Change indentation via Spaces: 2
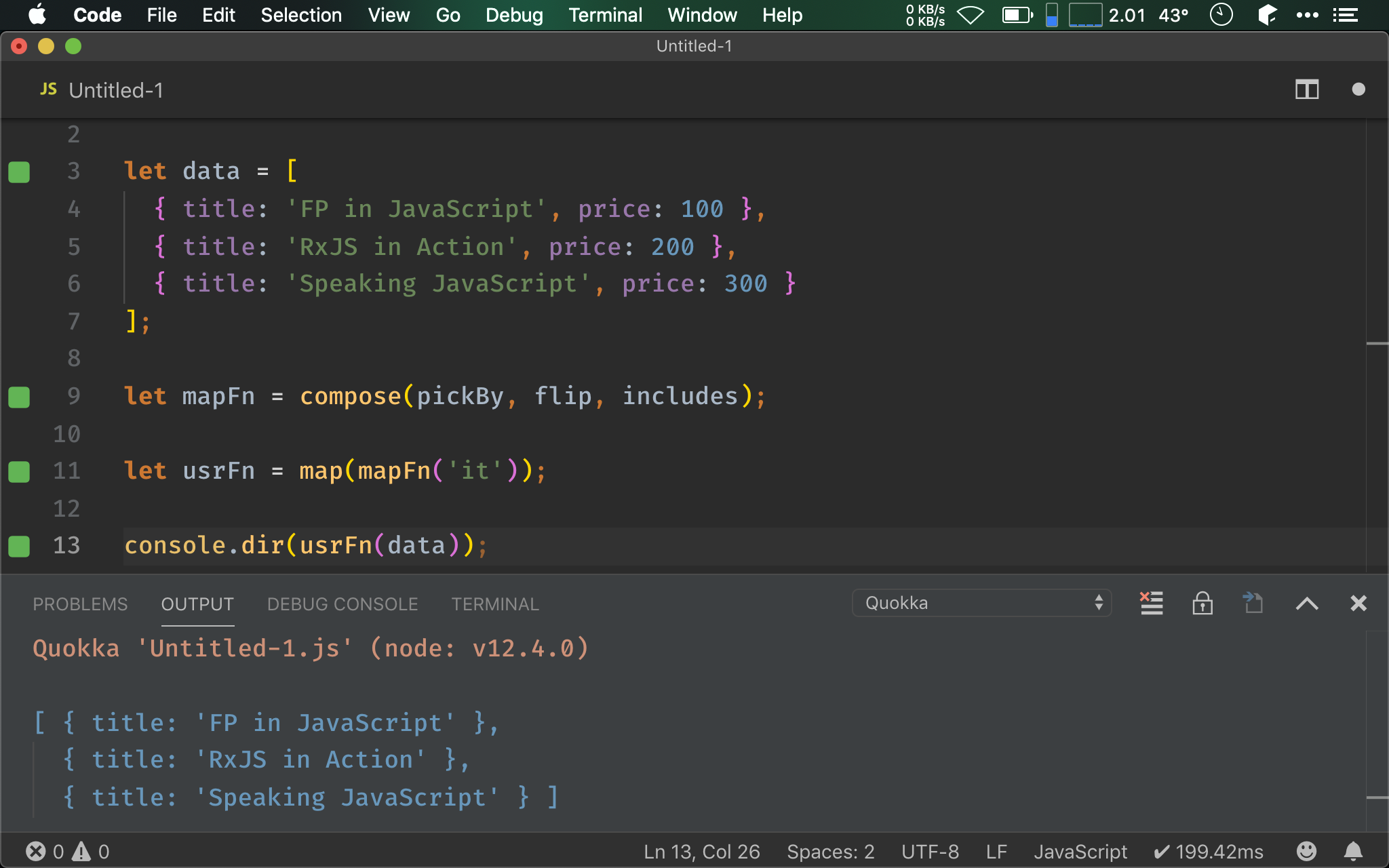 (831, 851)
